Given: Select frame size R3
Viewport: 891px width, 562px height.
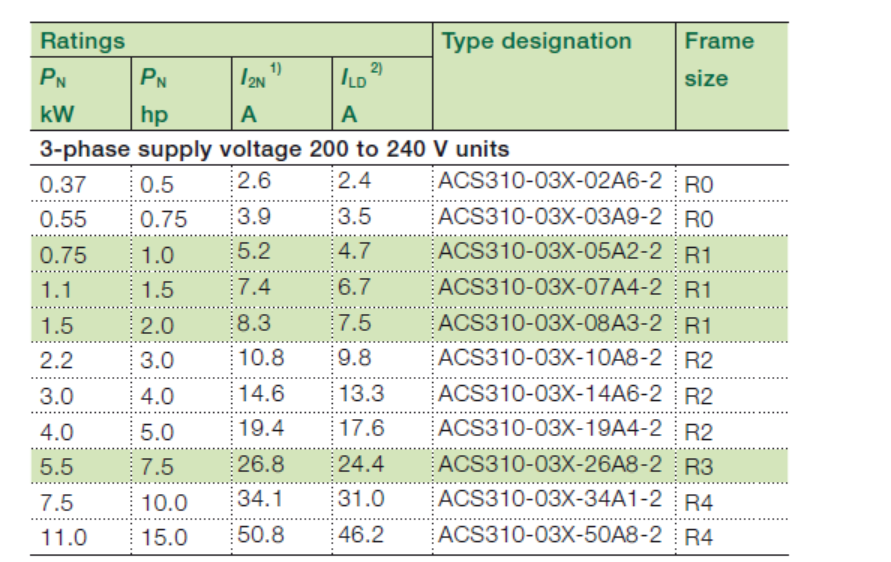Looking at the screenshot, I should coord(699,467).
